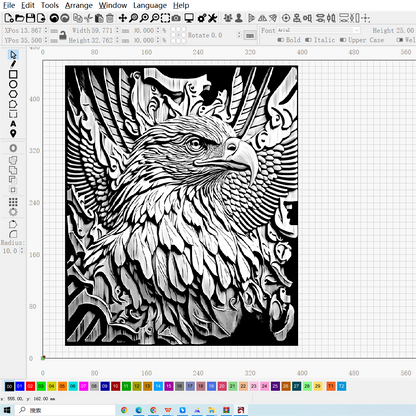Pick the red 02 layer color swatch

[30, 386]
